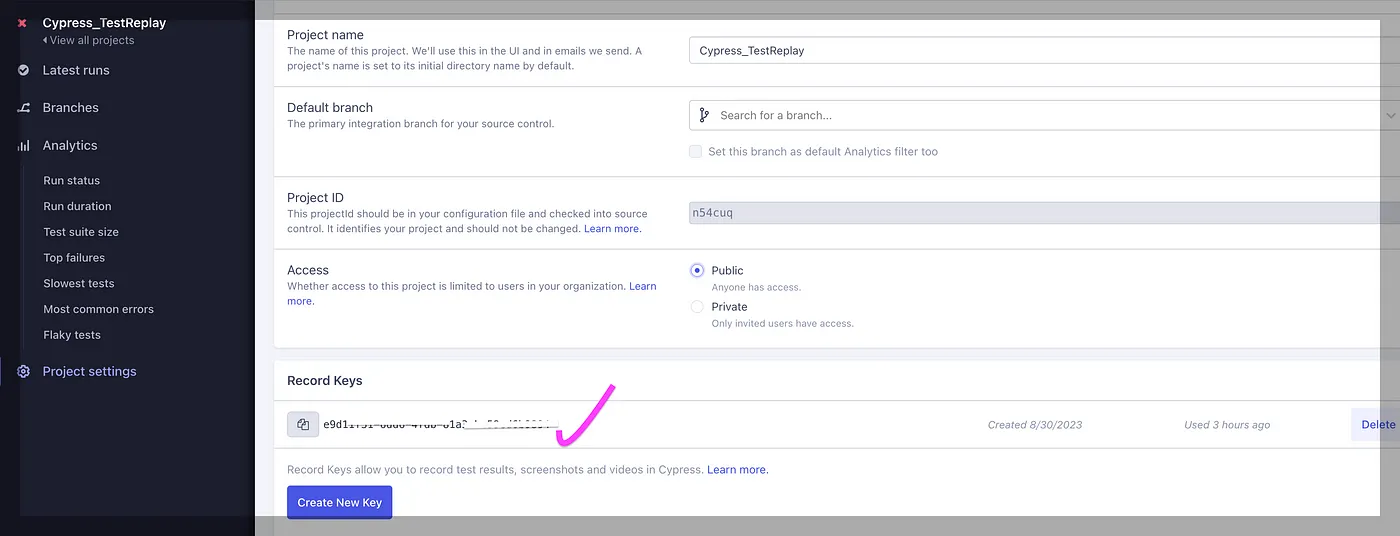Click the branch icon in search field
Image resolution: width=1400 pixels, height=536 pixels.
click(704, 115)
